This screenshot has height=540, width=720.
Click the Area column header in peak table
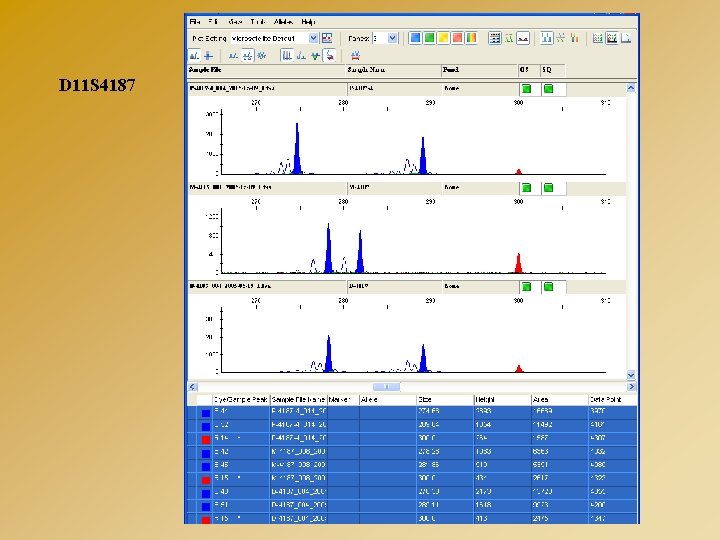click(560, 399)
